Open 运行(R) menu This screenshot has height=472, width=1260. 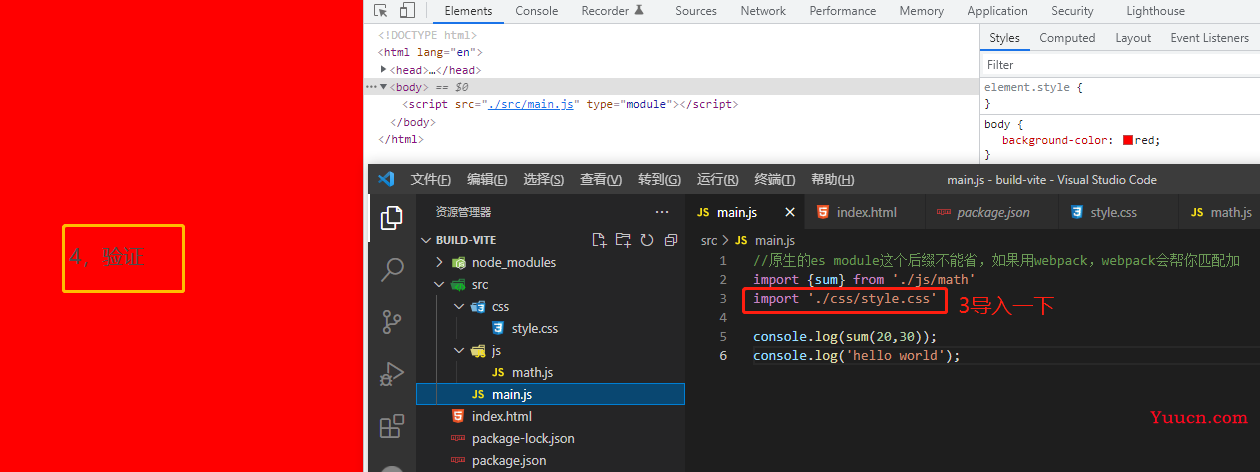[717, 180]
